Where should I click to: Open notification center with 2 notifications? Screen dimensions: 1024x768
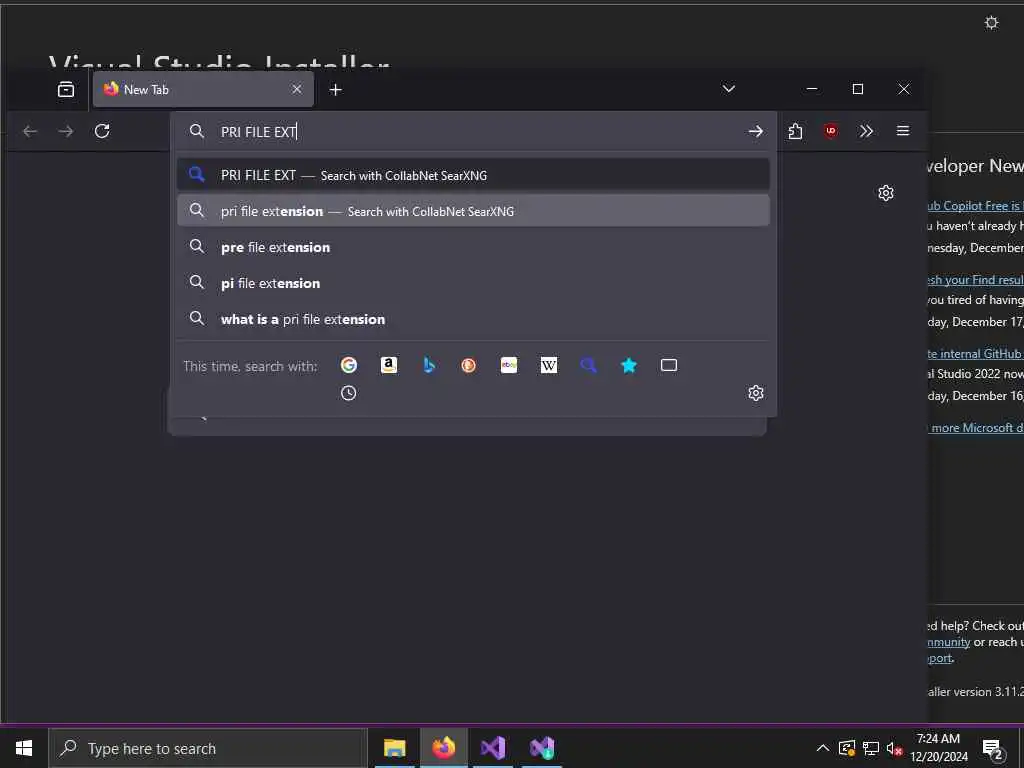tap(993, 749)
